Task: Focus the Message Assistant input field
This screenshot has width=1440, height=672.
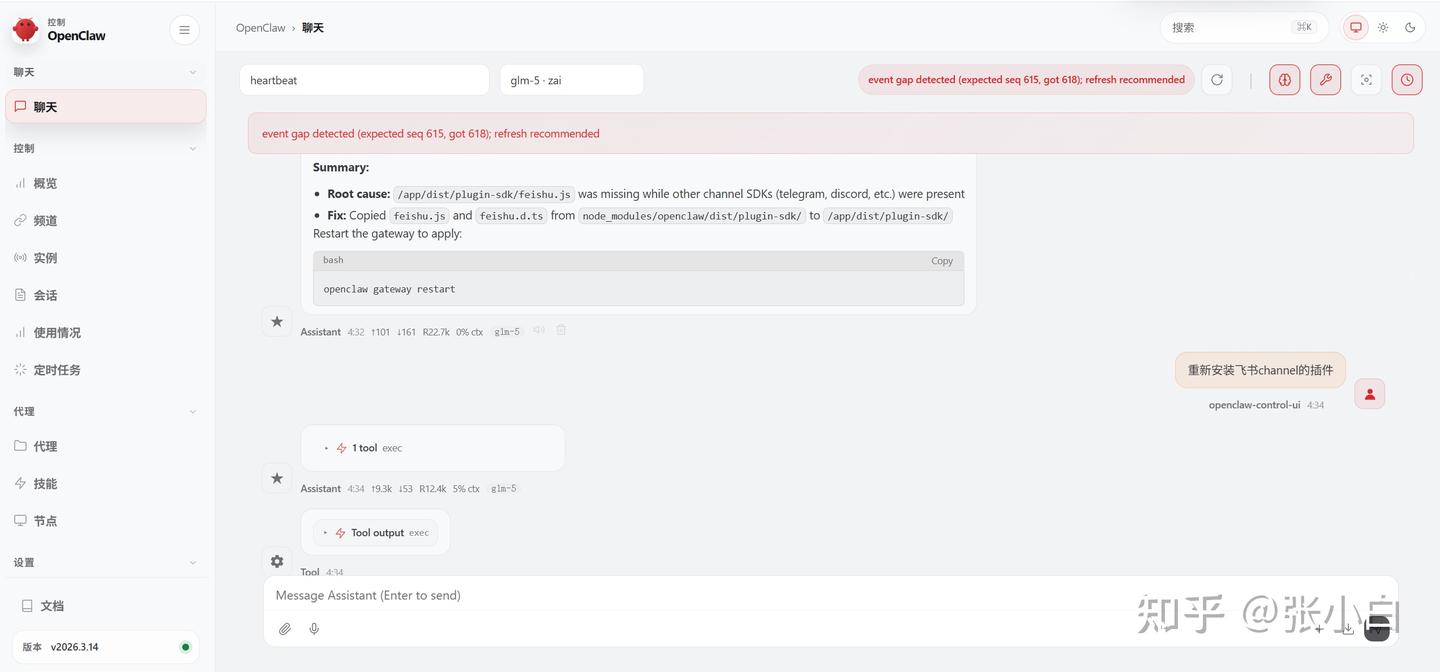Action: [x=700, y=595]
